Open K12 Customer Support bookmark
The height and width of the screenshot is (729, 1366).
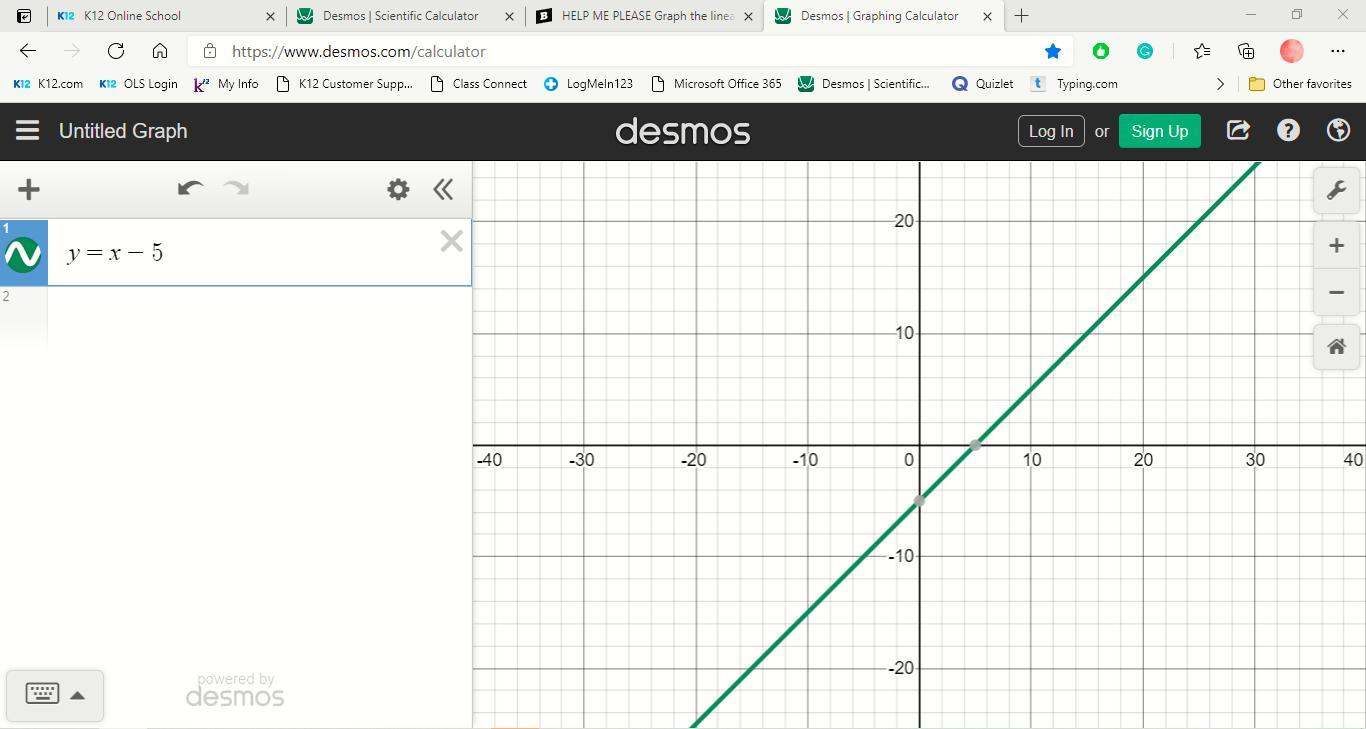[344, 84]
